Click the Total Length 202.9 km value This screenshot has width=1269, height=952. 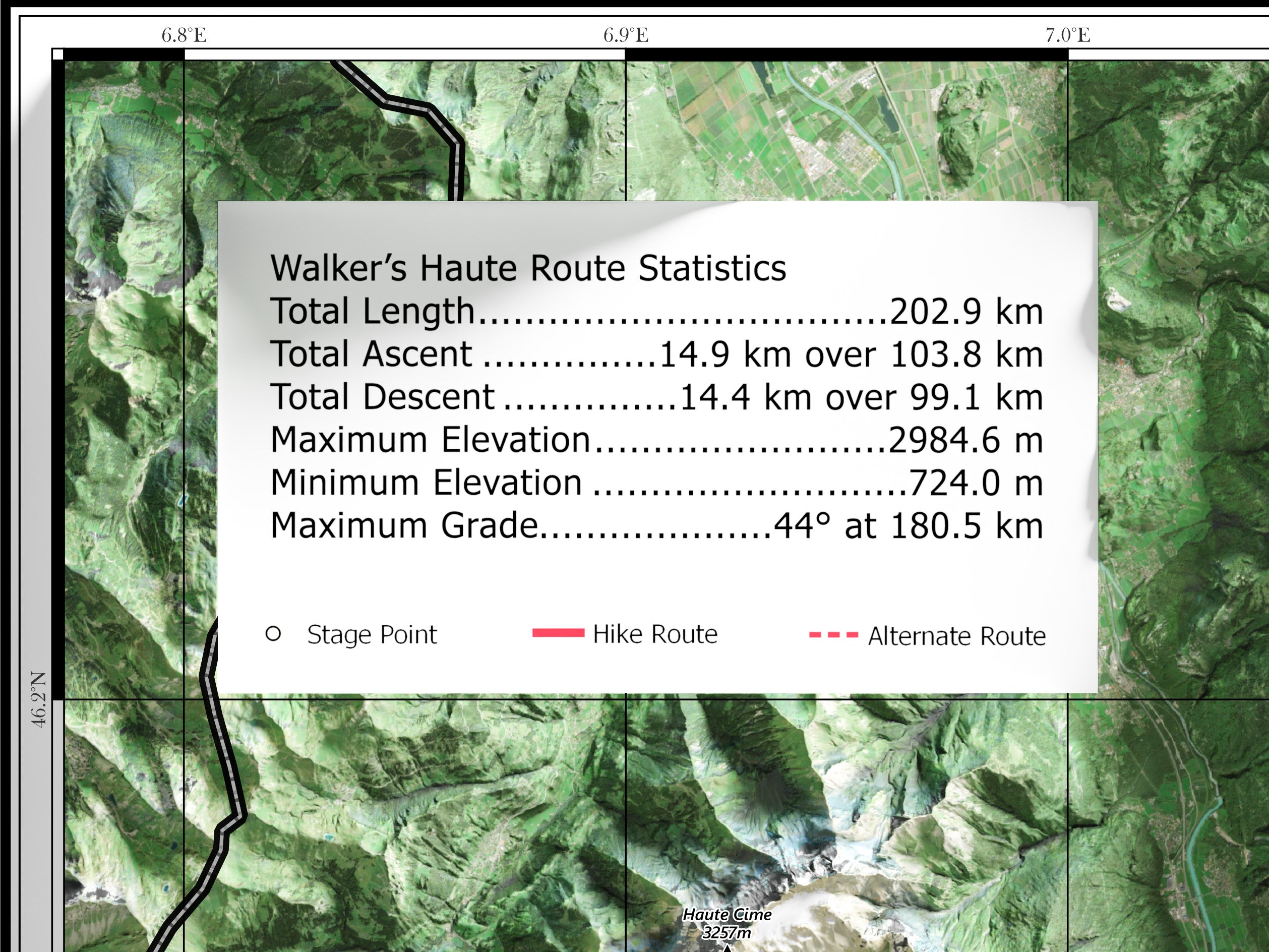(965, 312)
